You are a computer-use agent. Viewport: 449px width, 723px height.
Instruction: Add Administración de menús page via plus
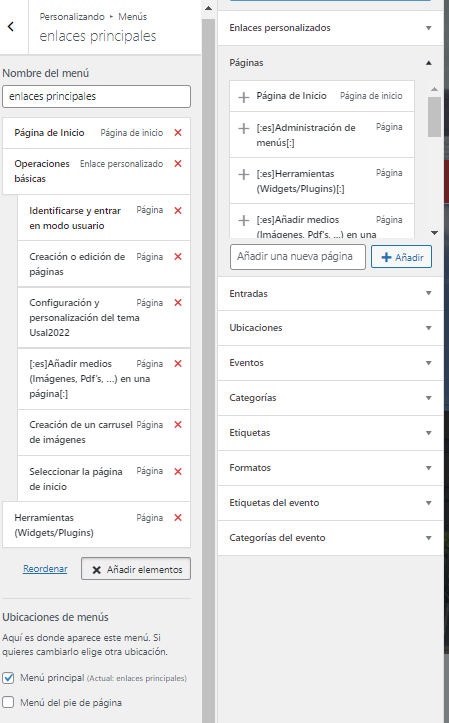(243, 128)
